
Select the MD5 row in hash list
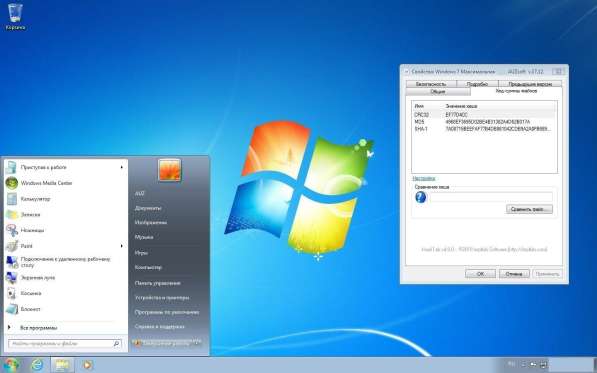coord(484,122)
